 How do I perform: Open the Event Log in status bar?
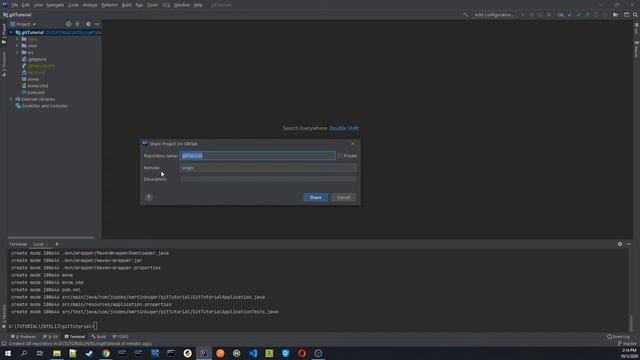619,337
